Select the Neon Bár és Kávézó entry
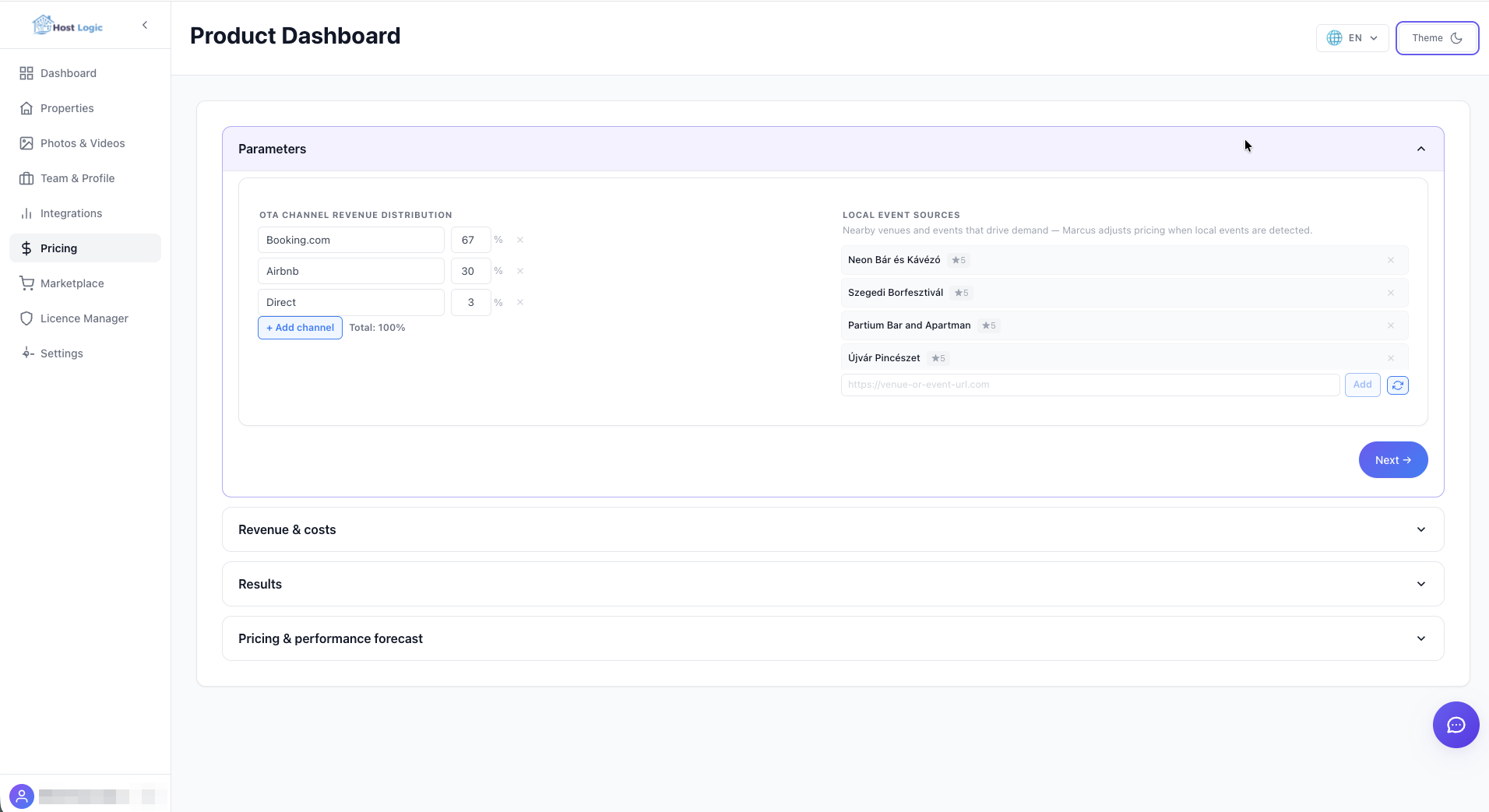1489x812 pixels. click(1125, 260)
